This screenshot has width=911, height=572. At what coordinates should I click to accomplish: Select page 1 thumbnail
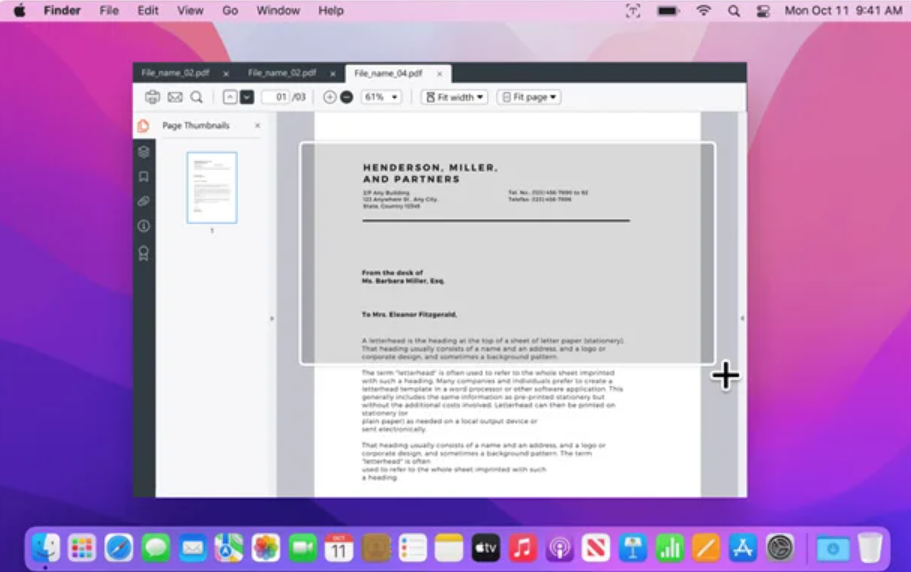212,188
